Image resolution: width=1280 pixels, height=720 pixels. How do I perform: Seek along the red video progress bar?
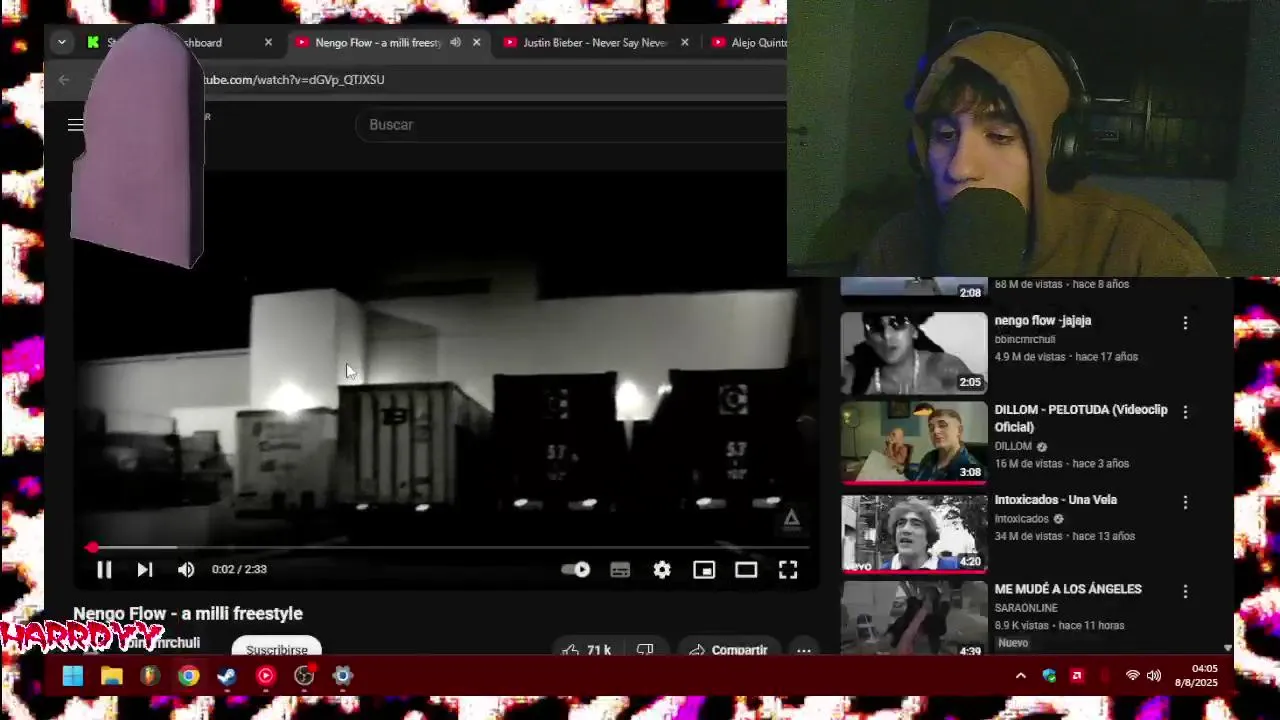click(447, 547)
